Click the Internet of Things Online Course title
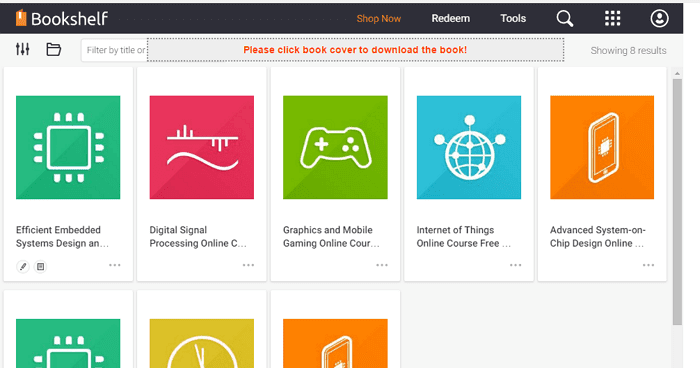Screen dimensions: 700x368 coord(463,237)
